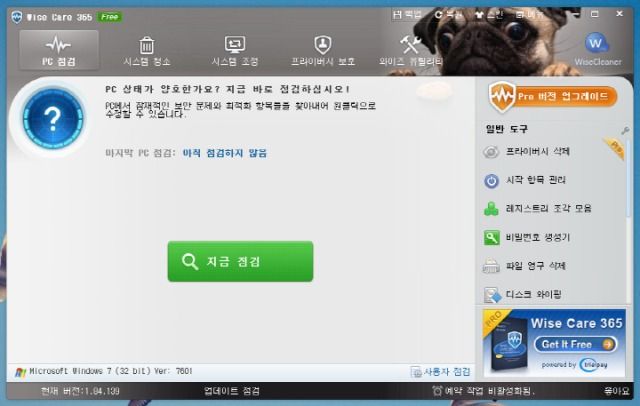640x406 pixels.
Task: Click the blue question mark status circle
Action: tap(53, 118)
